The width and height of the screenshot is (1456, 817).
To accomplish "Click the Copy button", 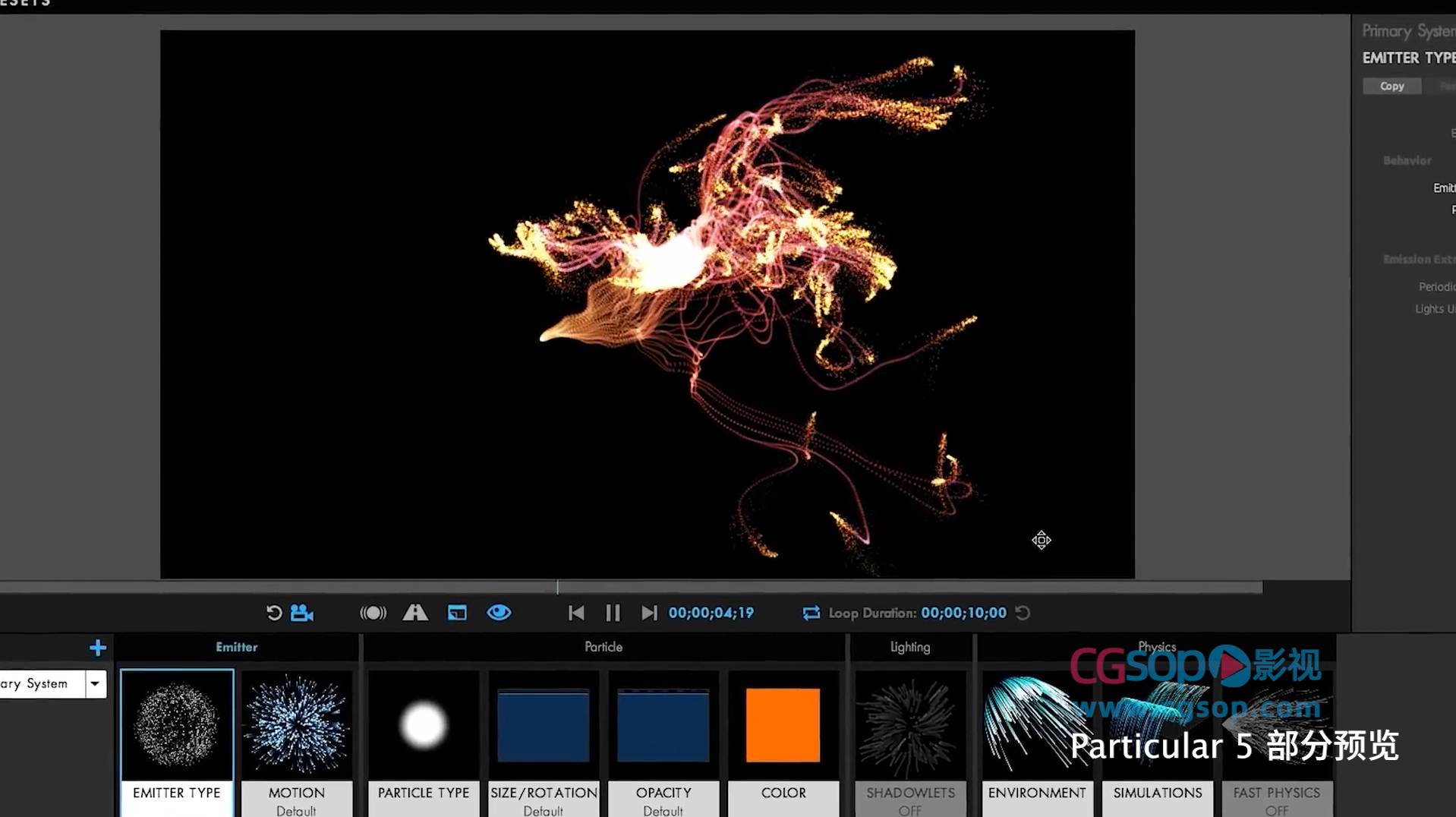I will click(x=1391, y=85).
